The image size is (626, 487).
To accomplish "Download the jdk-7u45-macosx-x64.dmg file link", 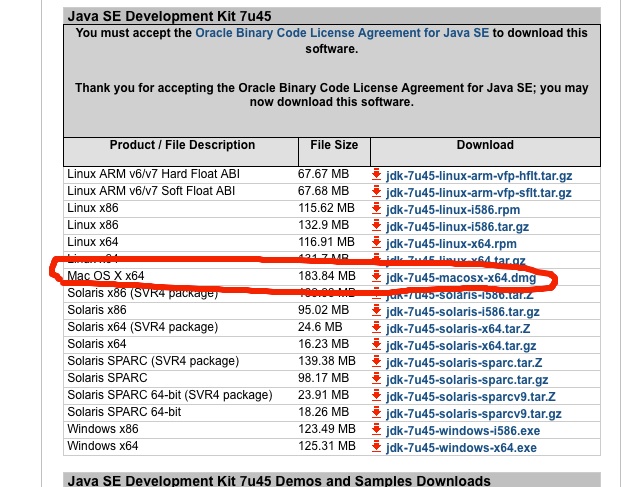I will (460, 278).
